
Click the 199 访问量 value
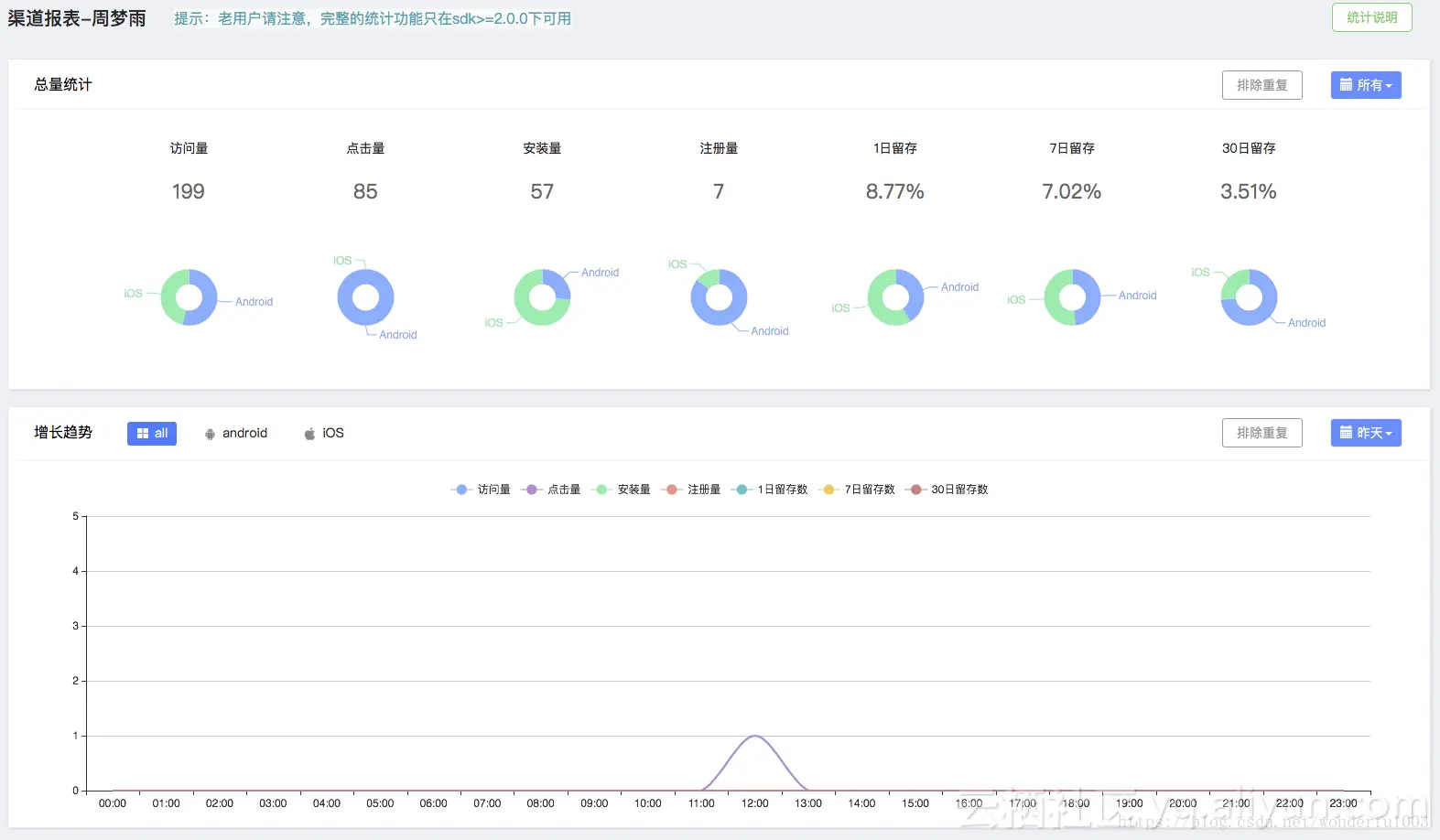click(x=189, y=191)
